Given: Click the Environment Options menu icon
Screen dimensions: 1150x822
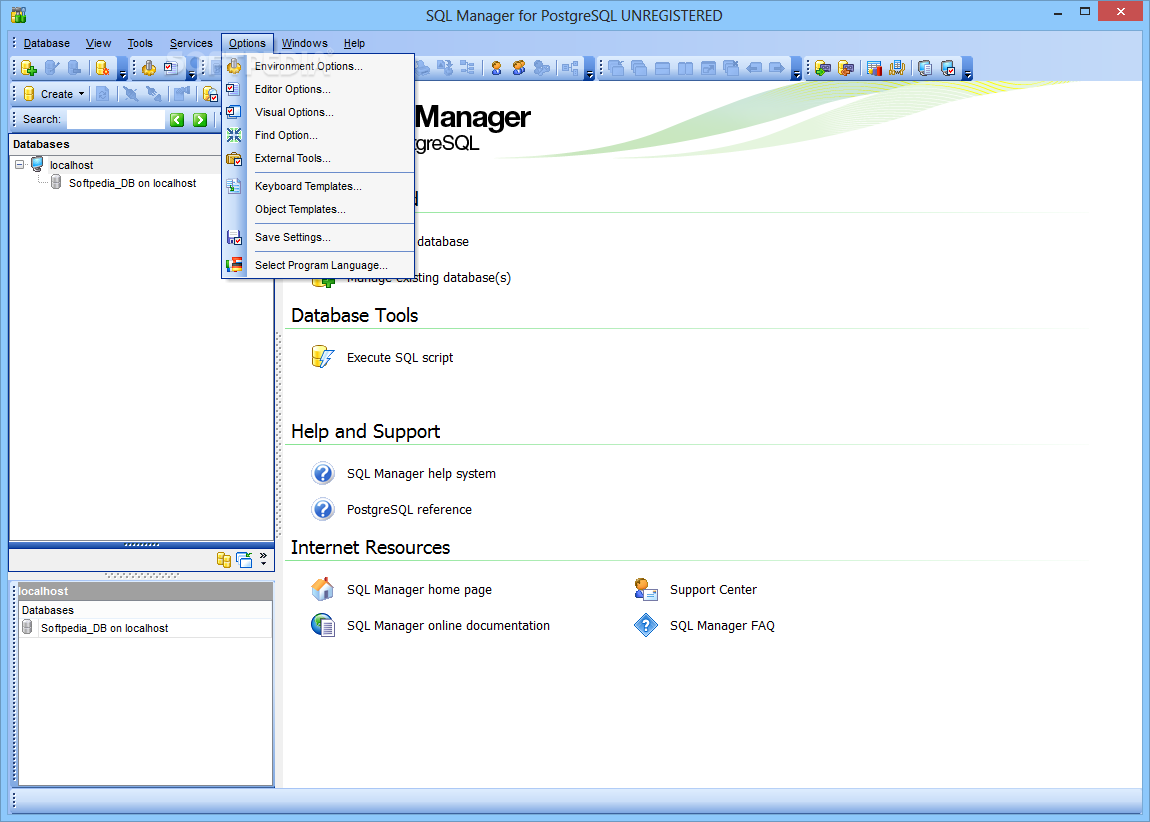Looking at the screenshot, I should (234, 66).
